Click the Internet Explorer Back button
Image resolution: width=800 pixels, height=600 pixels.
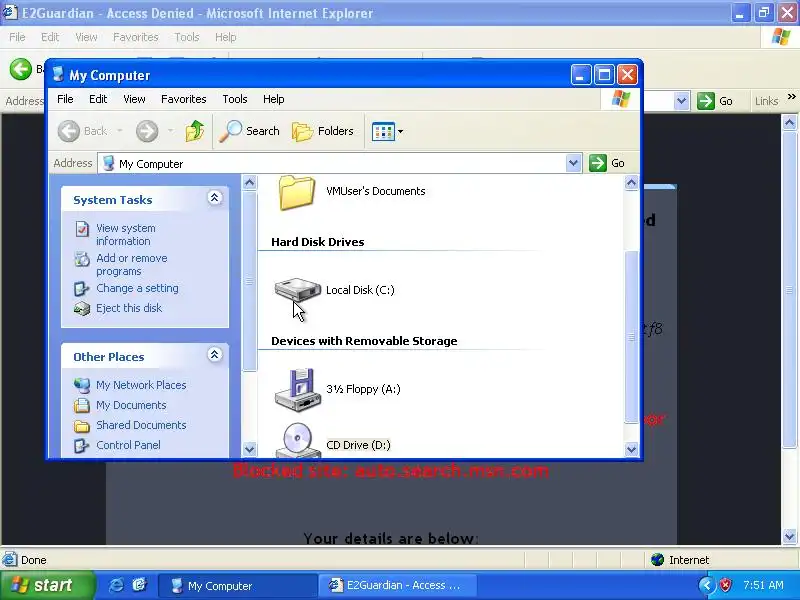point(21,69)
